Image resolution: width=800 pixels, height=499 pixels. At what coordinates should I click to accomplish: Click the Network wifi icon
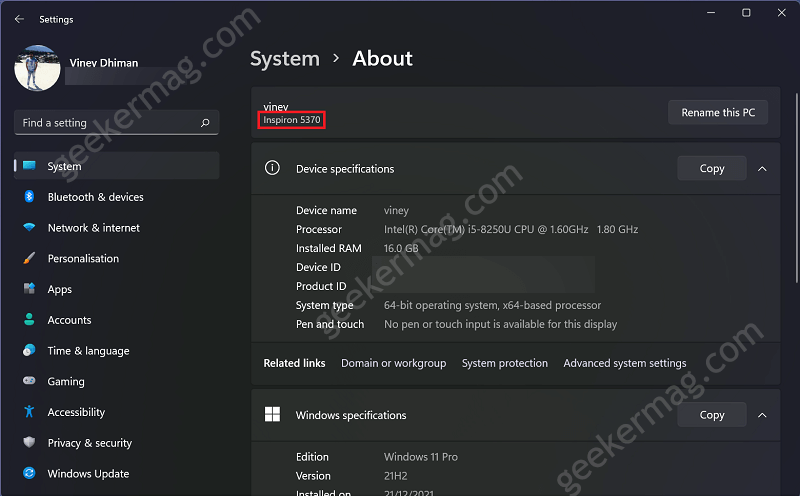(x=29, y=228)
